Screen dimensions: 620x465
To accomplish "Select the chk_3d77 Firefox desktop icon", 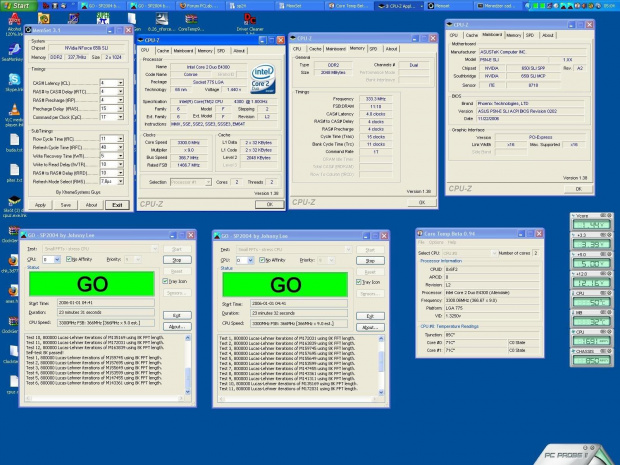I will click(x=13, y=262).
